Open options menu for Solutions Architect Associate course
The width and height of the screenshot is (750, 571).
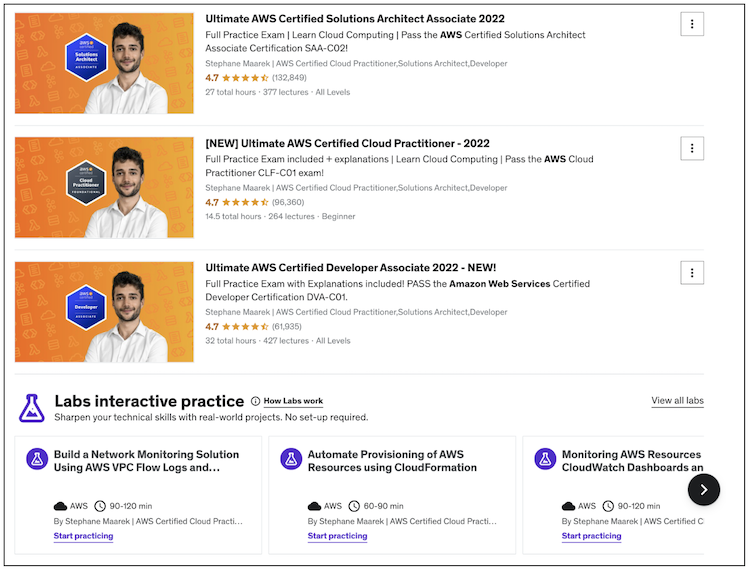pyautogui.click(x=692, y=24)
